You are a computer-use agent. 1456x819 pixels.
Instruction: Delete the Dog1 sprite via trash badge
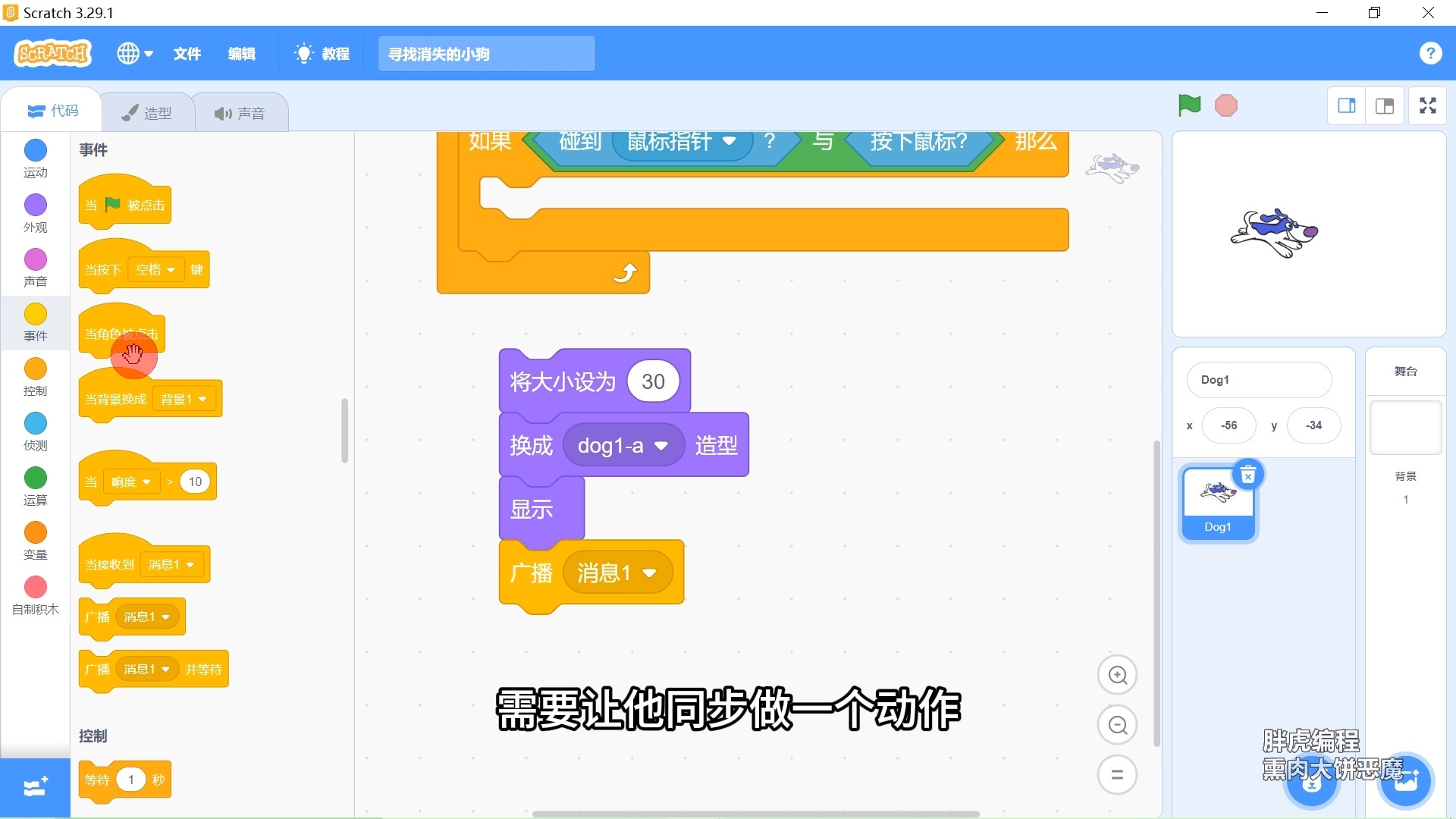1248,474
